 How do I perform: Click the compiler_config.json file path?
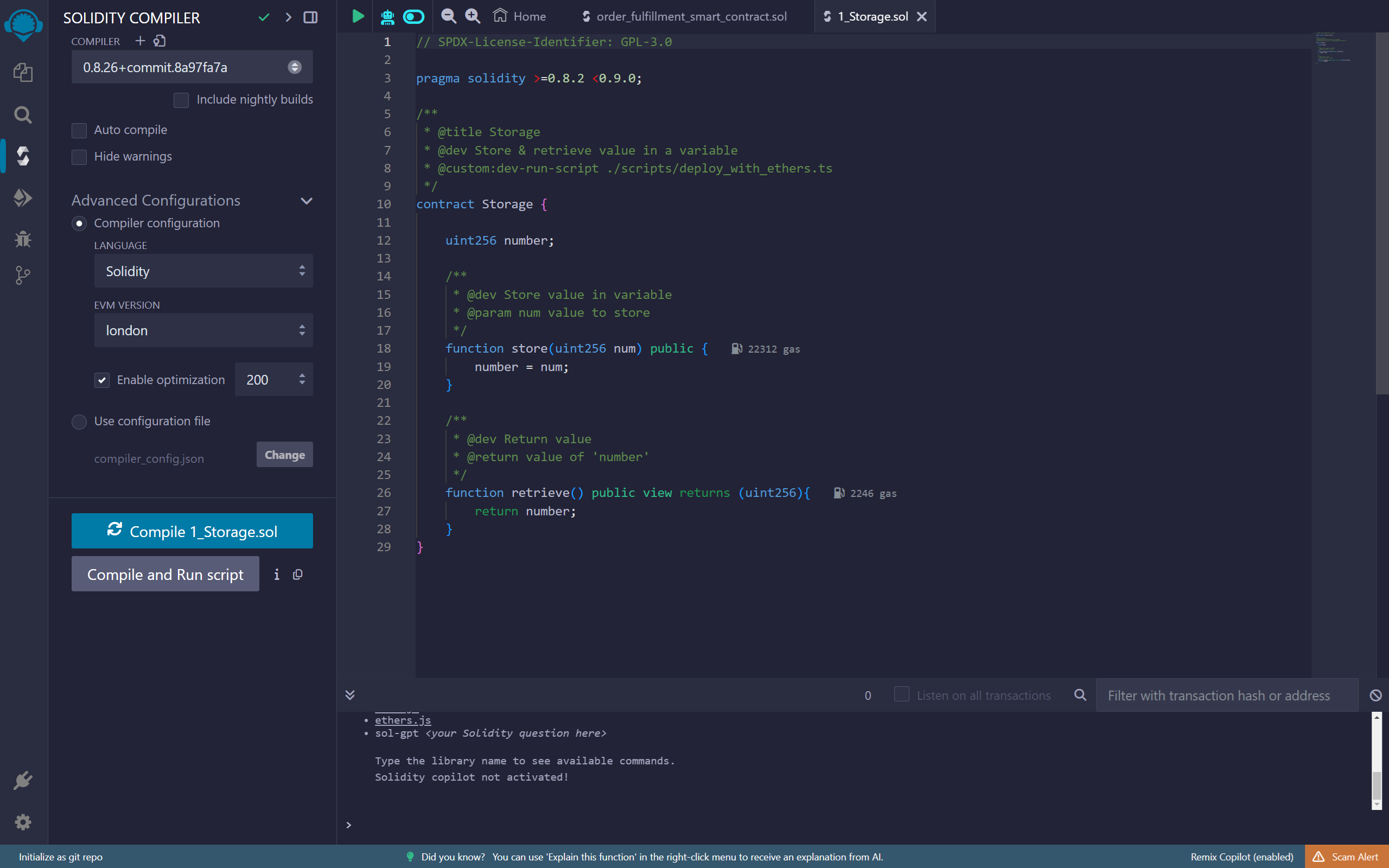click(x=149, y=459)
